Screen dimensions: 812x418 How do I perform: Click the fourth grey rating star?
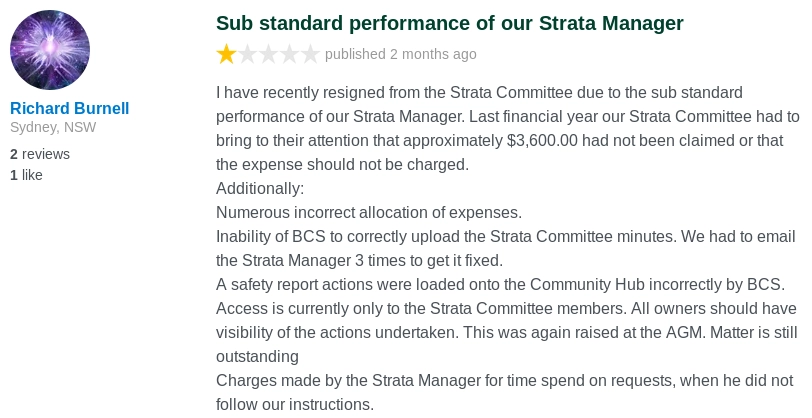tap(289, 54)
